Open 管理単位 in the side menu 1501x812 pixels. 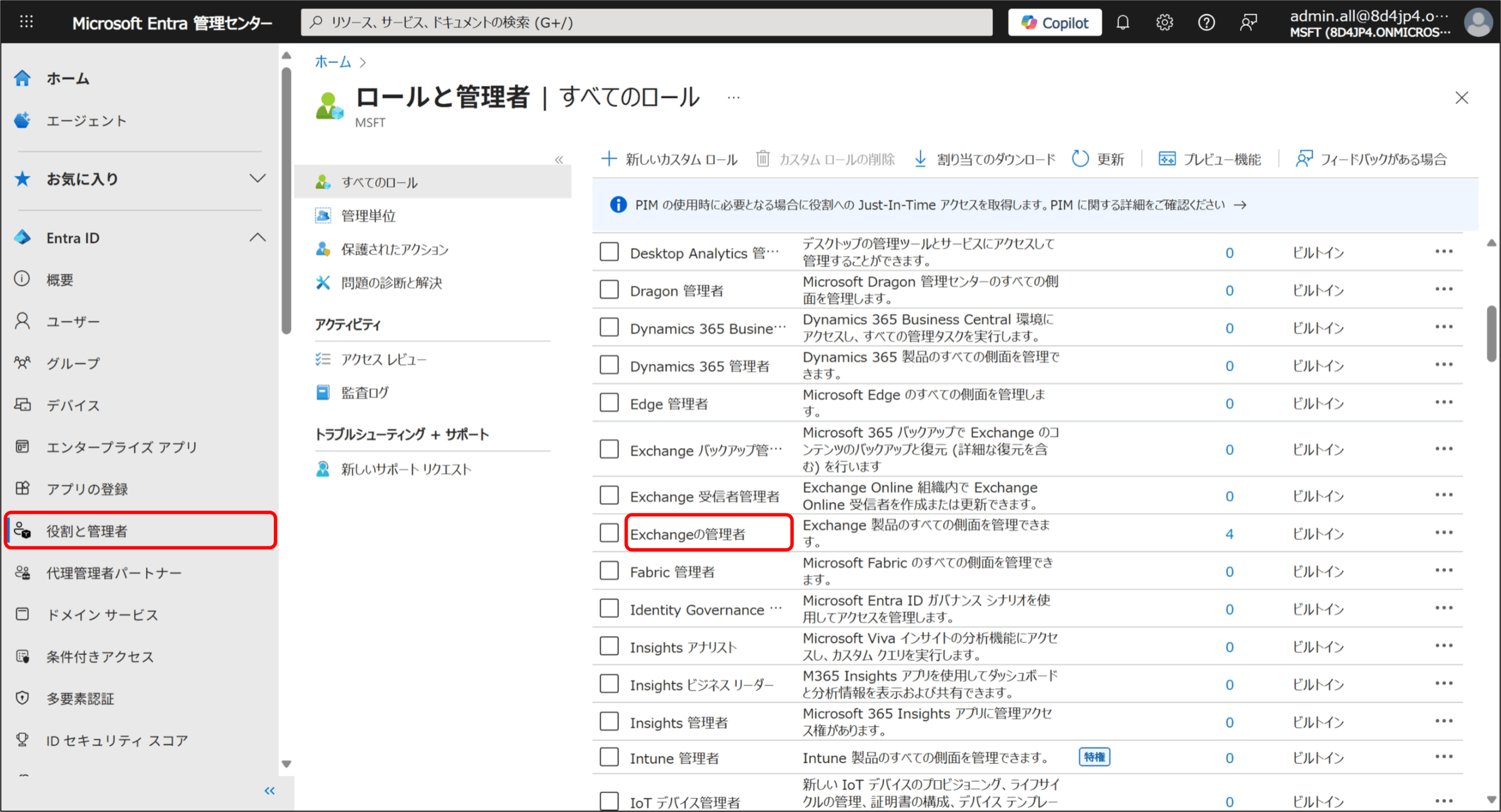[368, 216]
